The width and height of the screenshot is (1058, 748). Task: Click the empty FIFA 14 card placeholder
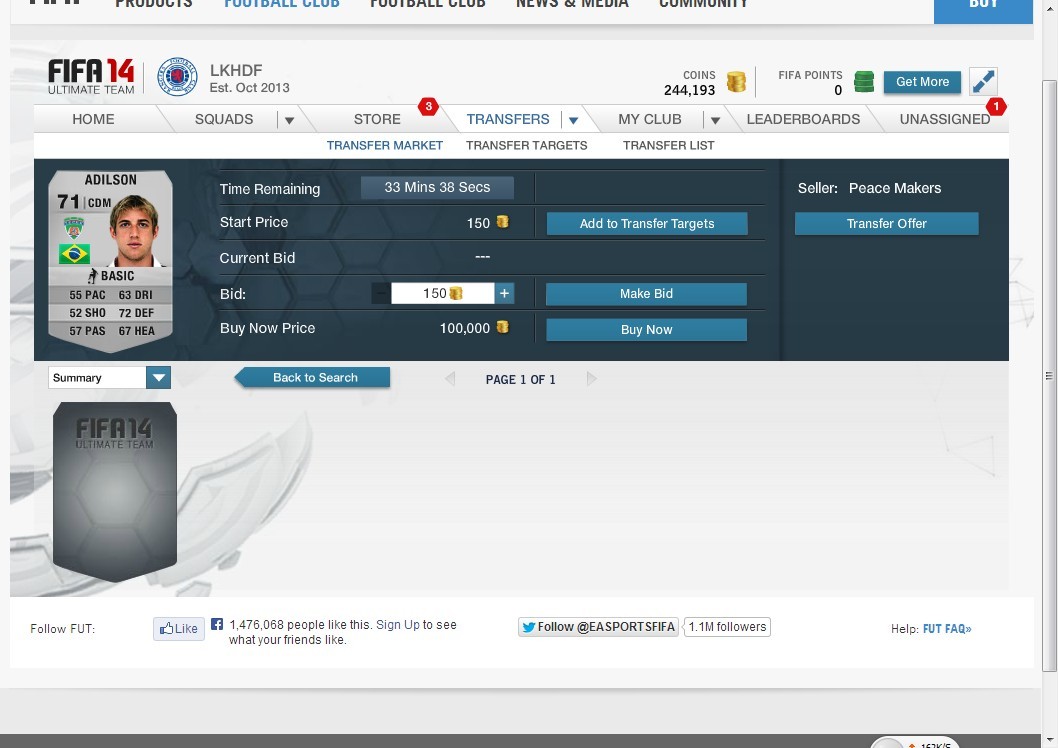pos(115,492)
